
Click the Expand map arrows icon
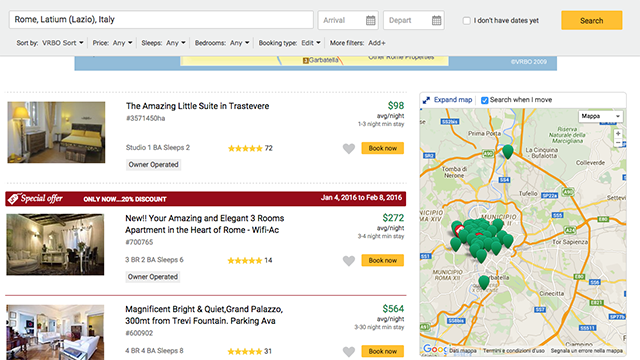[427, 100]
